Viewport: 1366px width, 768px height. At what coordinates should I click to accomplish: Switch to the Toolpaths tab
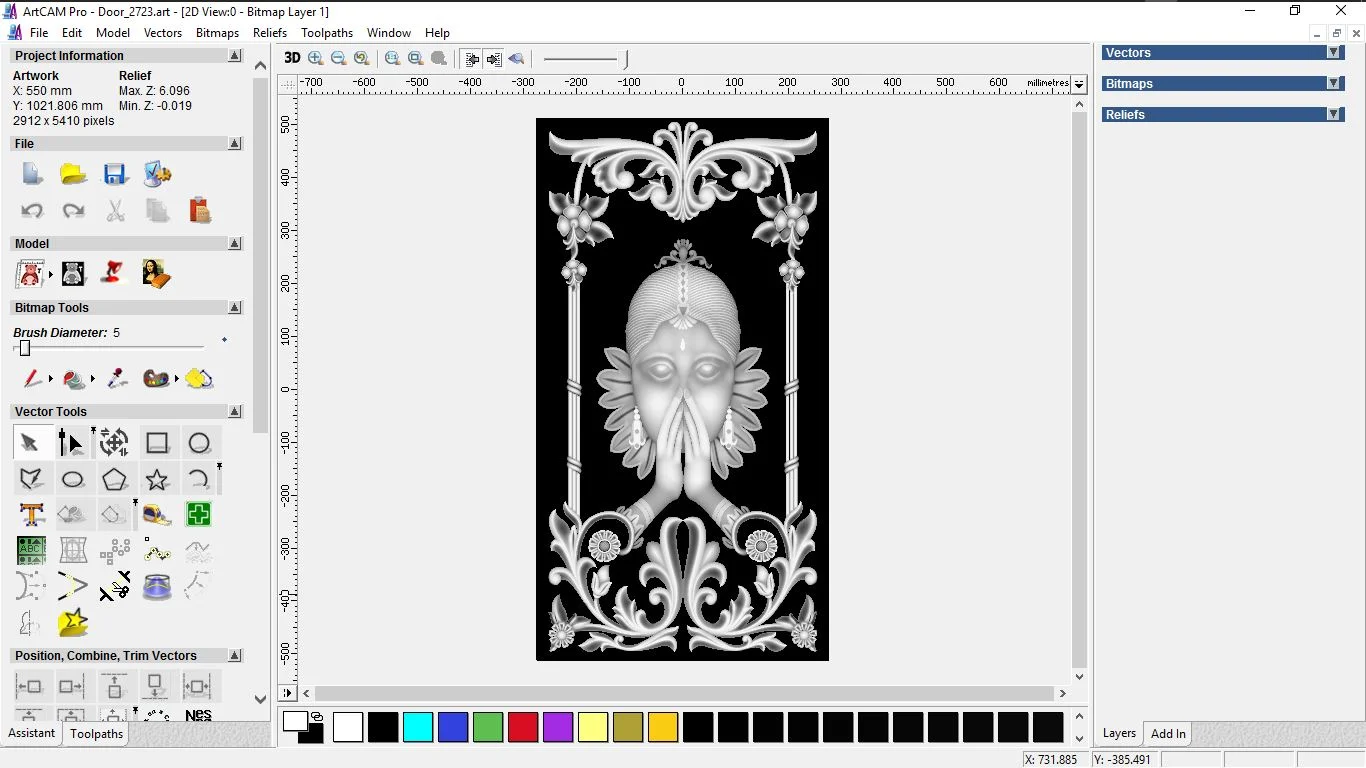pyautogui.click(x=96, y=734)
